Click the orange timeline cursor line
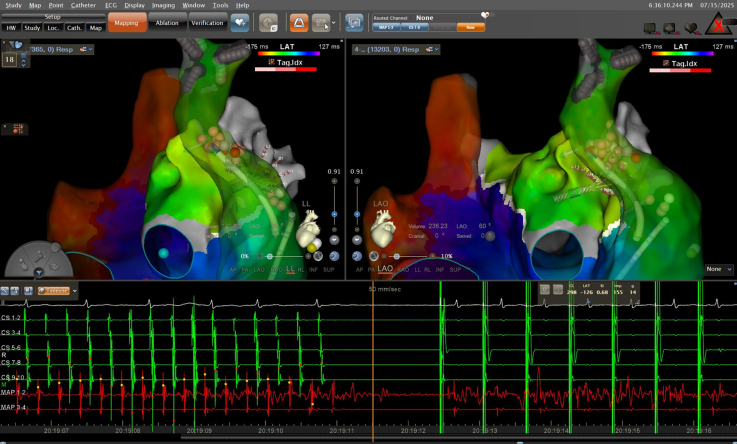This screenshot has height=444, width=737. (x=373, y=362)
